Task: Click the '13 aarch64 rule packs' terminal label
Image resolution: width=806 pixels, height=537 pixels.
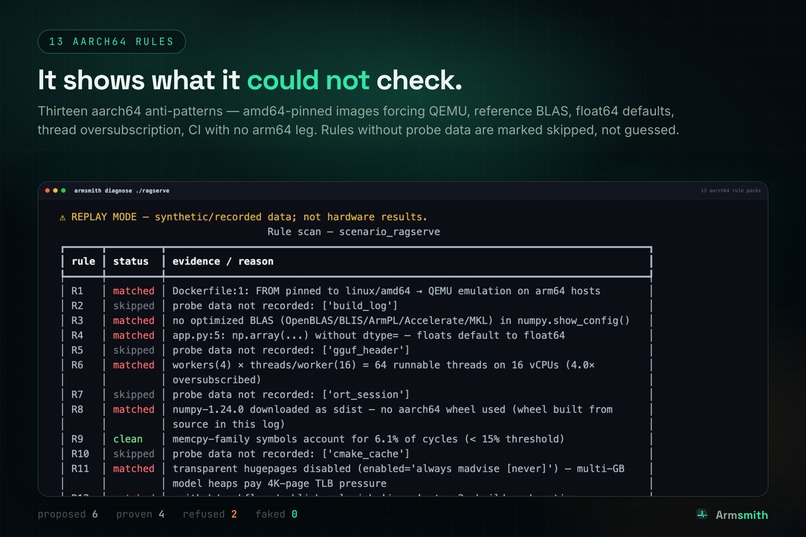Action: coord(730,191)
